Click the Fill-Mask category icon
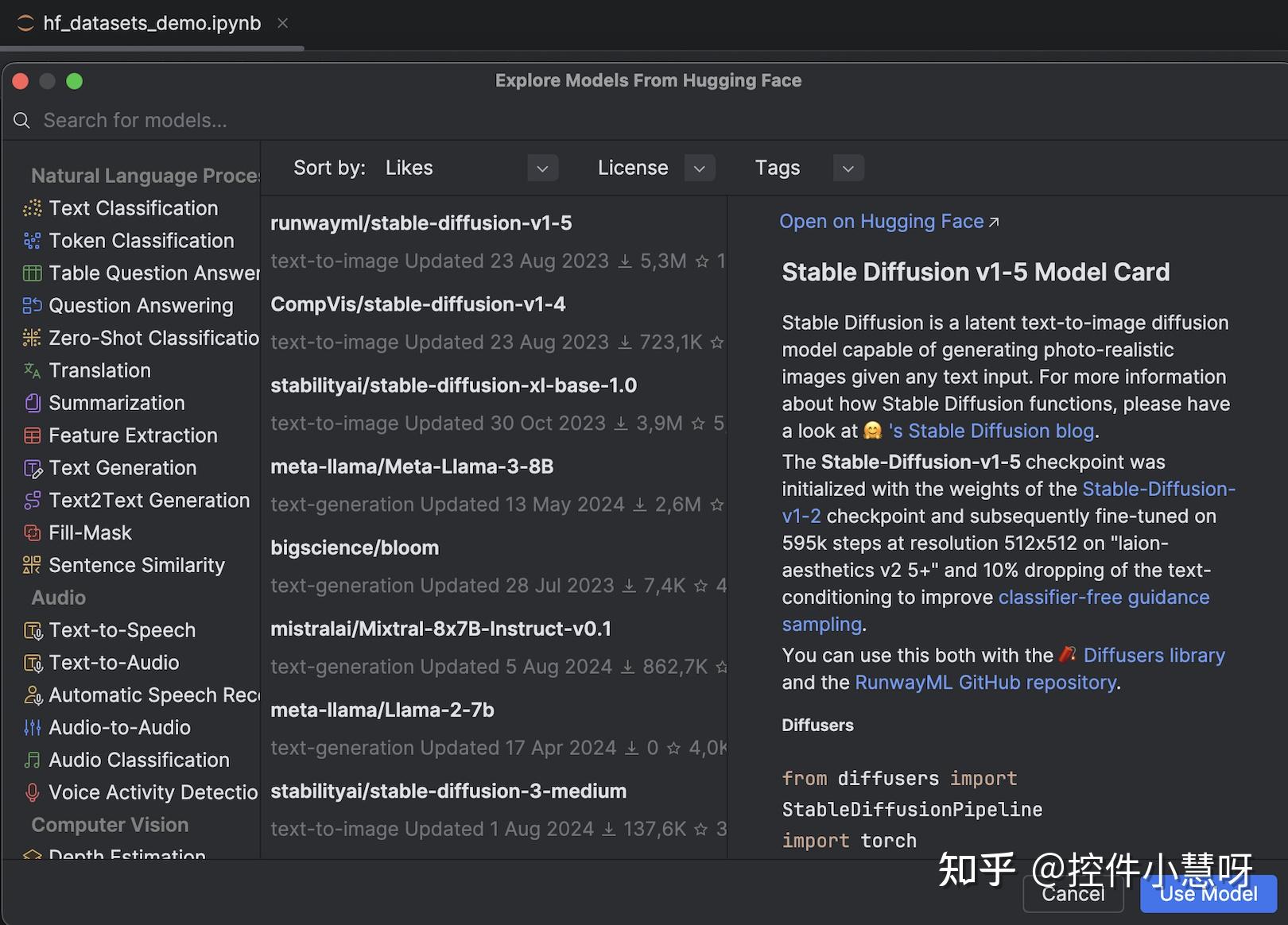Image resolution: width=1288 pixels, height=925 pixels. 32,532
